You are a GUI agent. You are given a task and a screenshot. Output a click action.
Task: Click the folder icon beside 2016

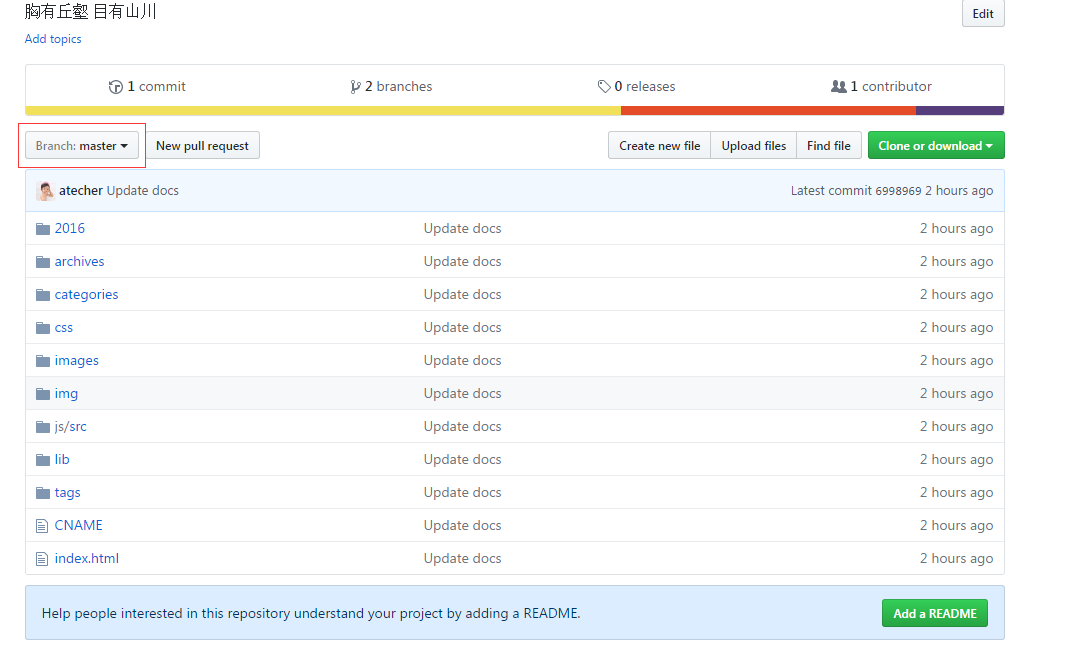click(43, 229)
